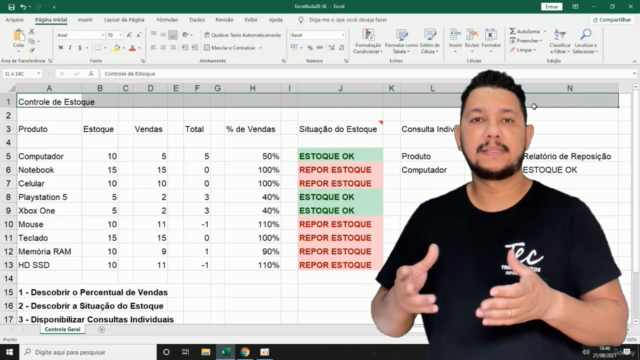This screenshot has width=640, height=360.
Task: Open the fill color dropdown arrow
Action: pyautogui.click(x=124, y=48)
